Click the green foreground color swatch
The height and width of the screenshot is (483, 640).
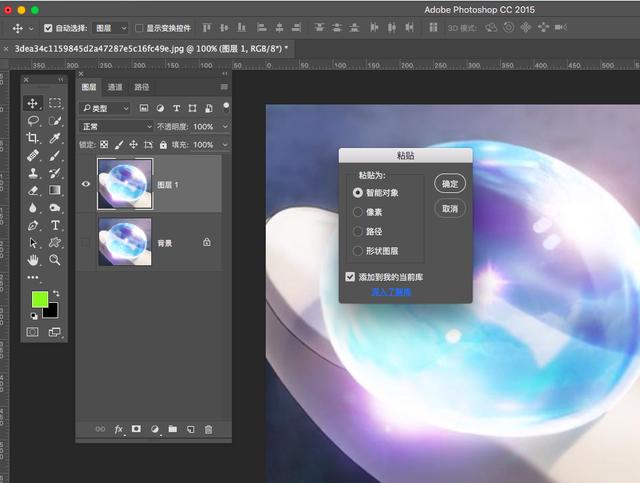tap(40, 299)
